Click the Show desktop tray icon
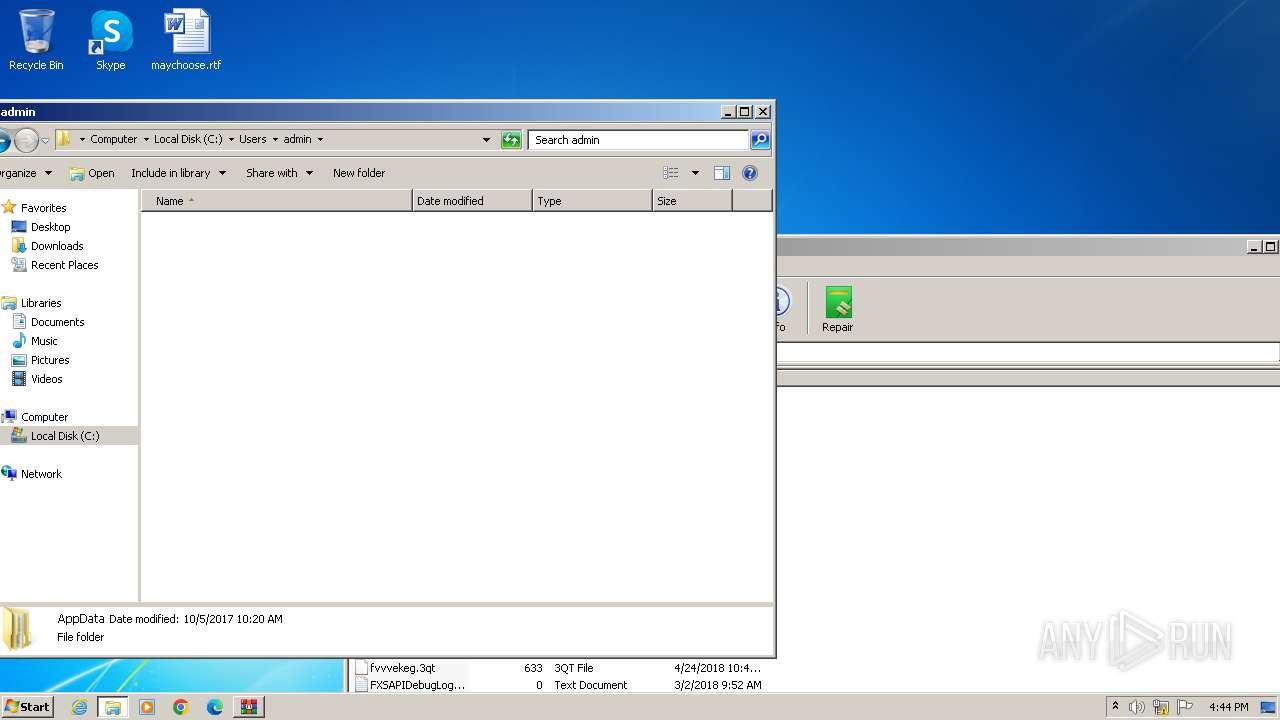This screenshot has height=720, width=1280. pos(1268,707)
